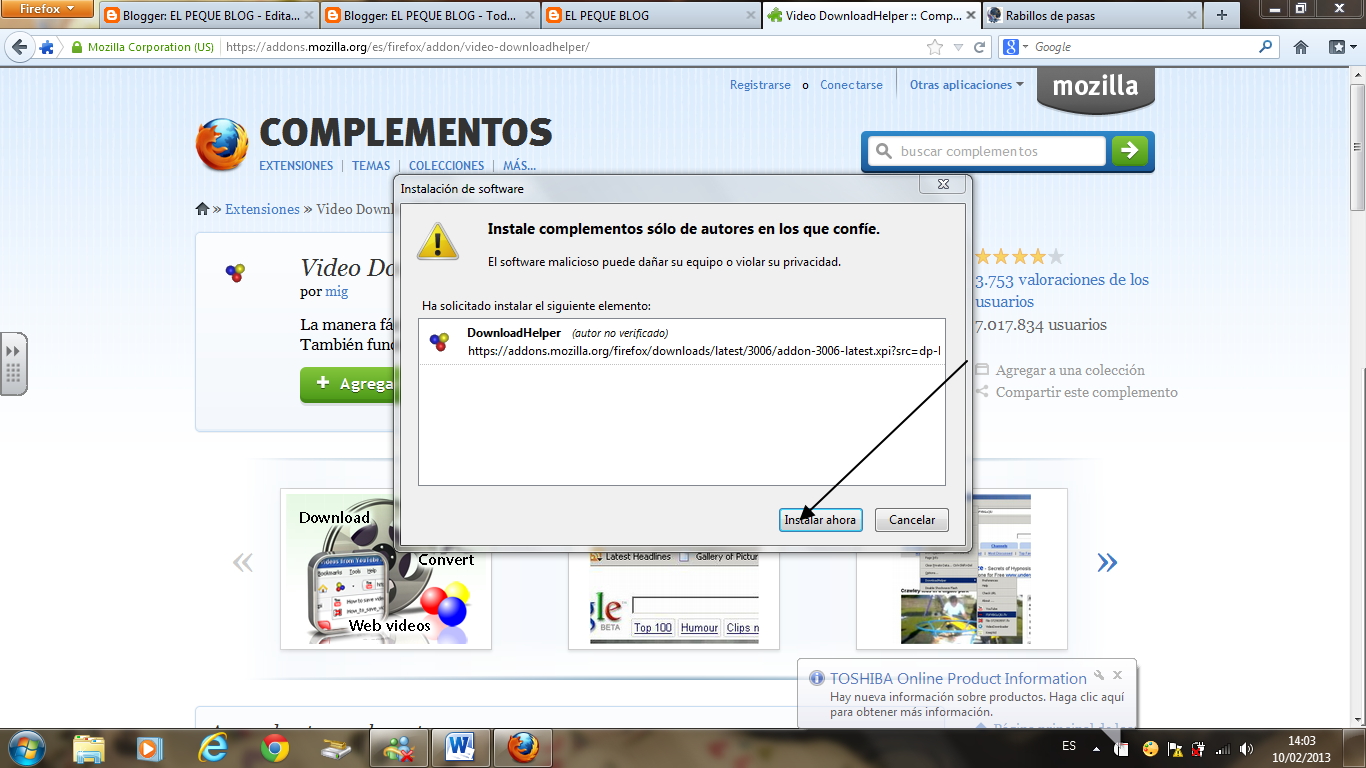Go back with the browser back arrow
This screenshot has height=768, width=1366.
(x=20, y=47)
